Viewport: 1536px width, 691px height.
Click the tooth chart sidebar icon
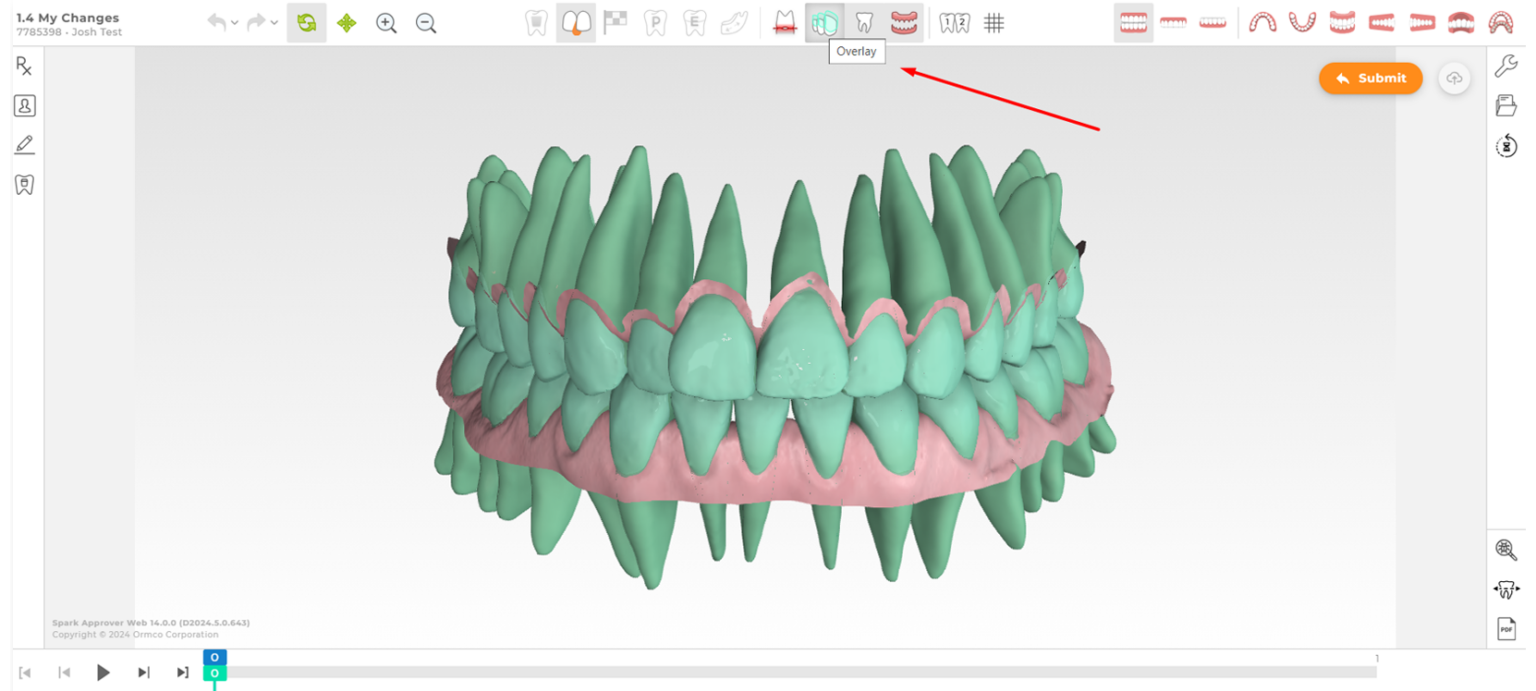(x=24, y=184)
